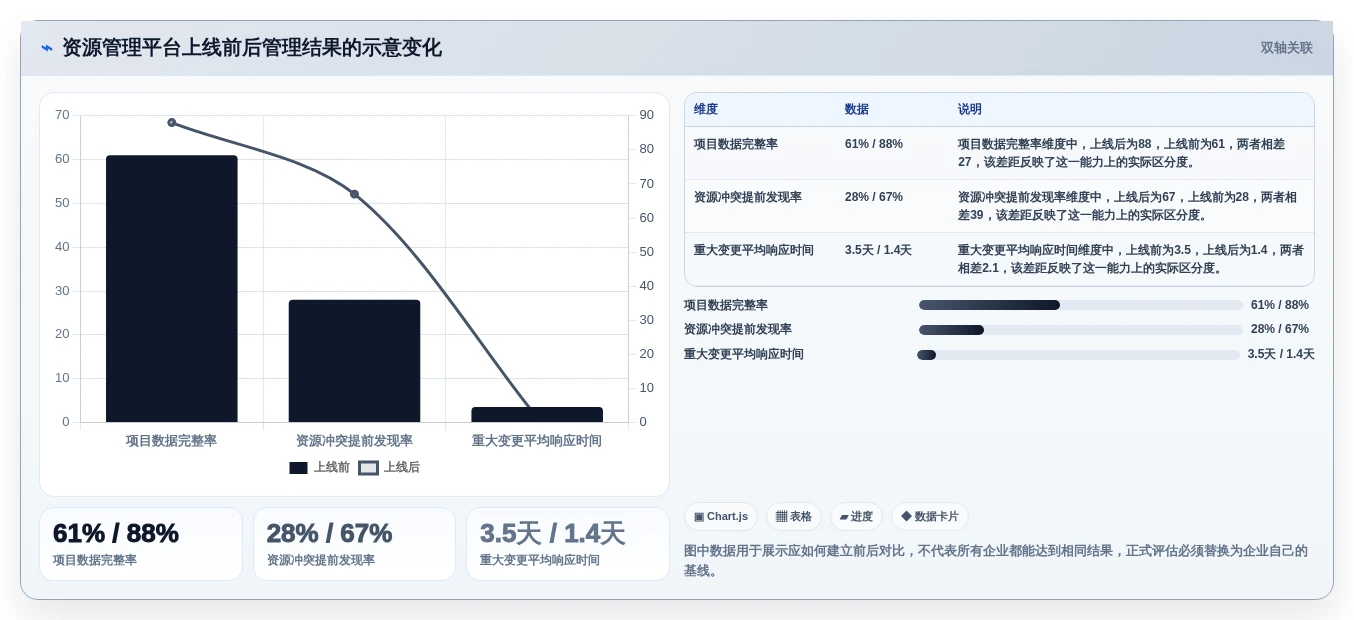Click the 资源冲突提前发现率 progress bar
Viewport: 1354px width, 620px height.
coord(1081,330)
